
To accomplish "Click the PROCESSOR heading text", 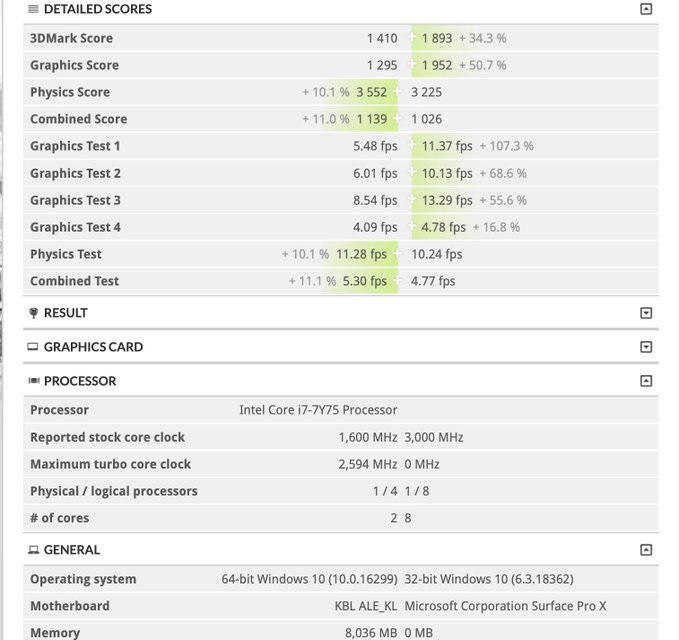I will pos(80,381).
